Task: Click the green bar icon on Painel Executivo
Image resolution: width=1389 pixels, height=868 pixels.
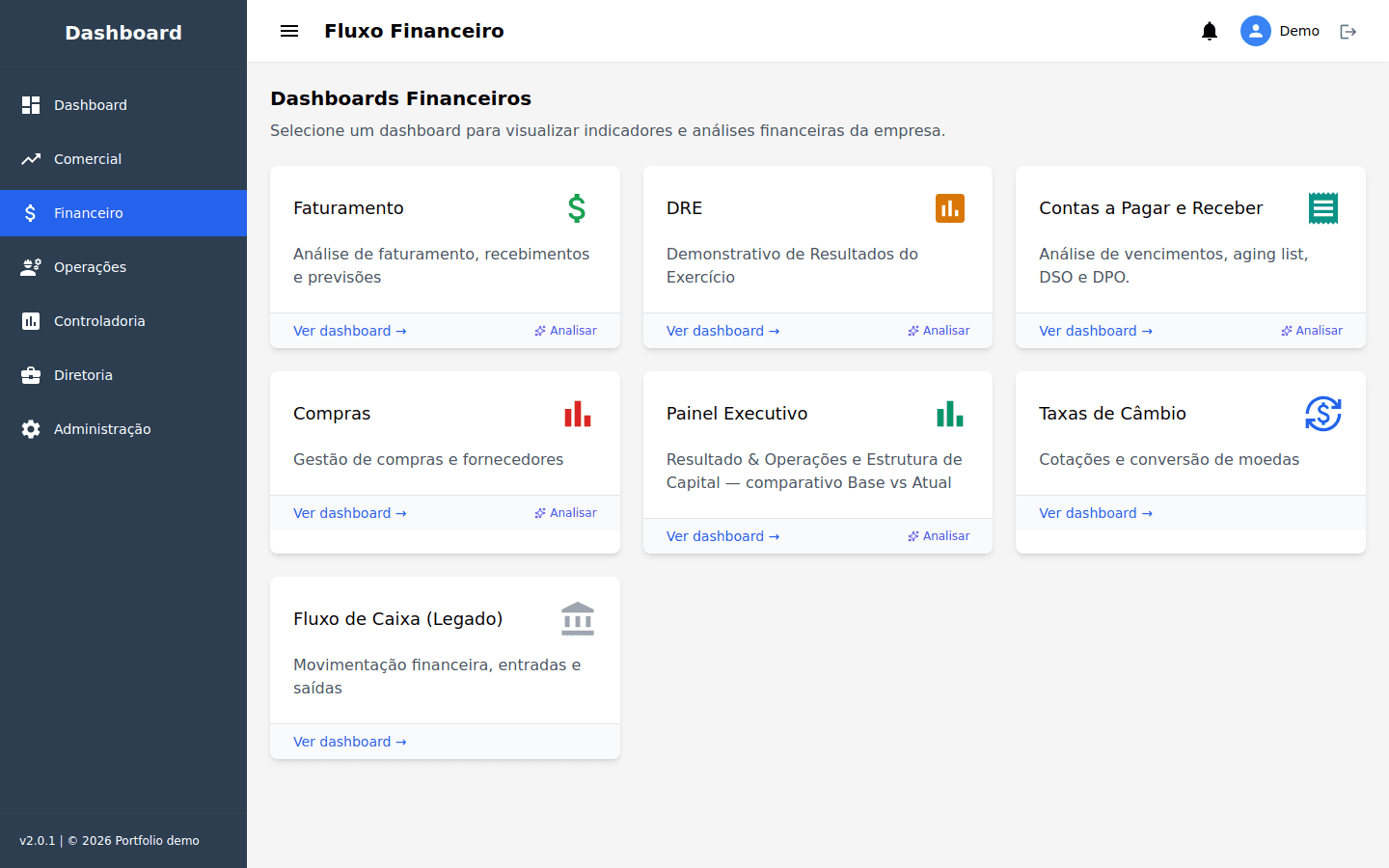Action: [950, 414]
